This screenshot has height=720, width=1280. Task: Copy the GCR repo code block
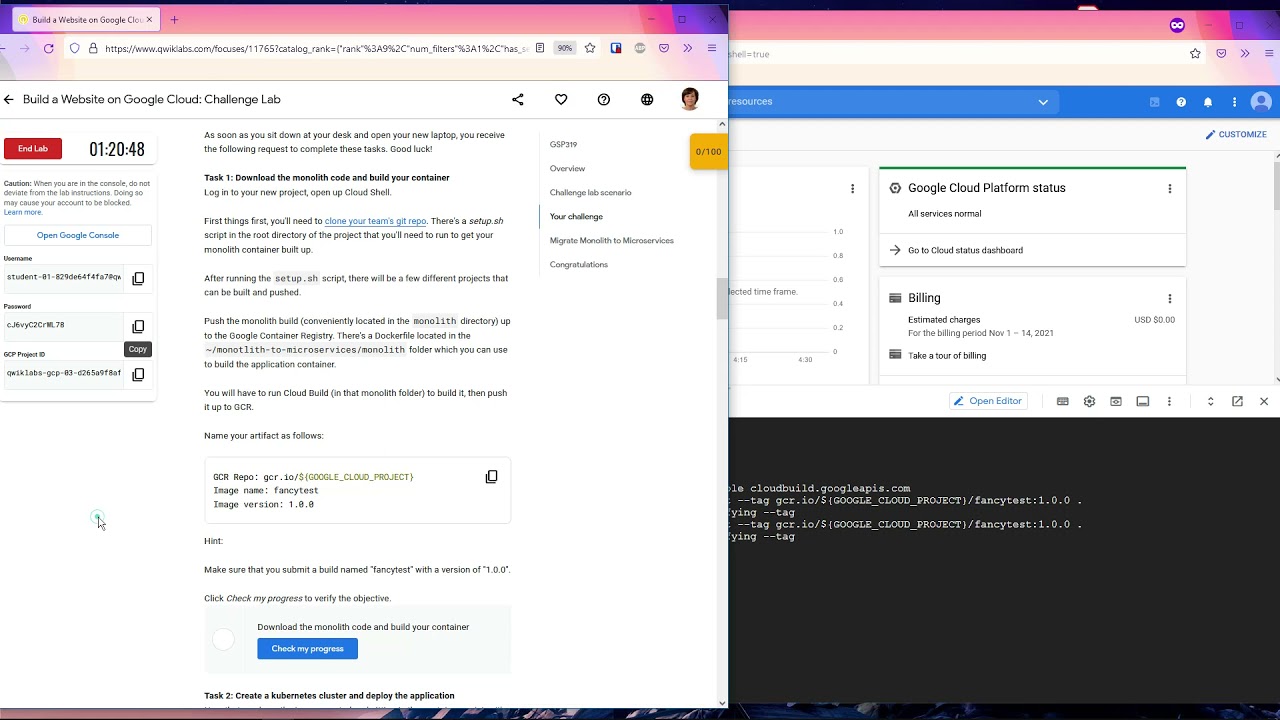point(491,477)
